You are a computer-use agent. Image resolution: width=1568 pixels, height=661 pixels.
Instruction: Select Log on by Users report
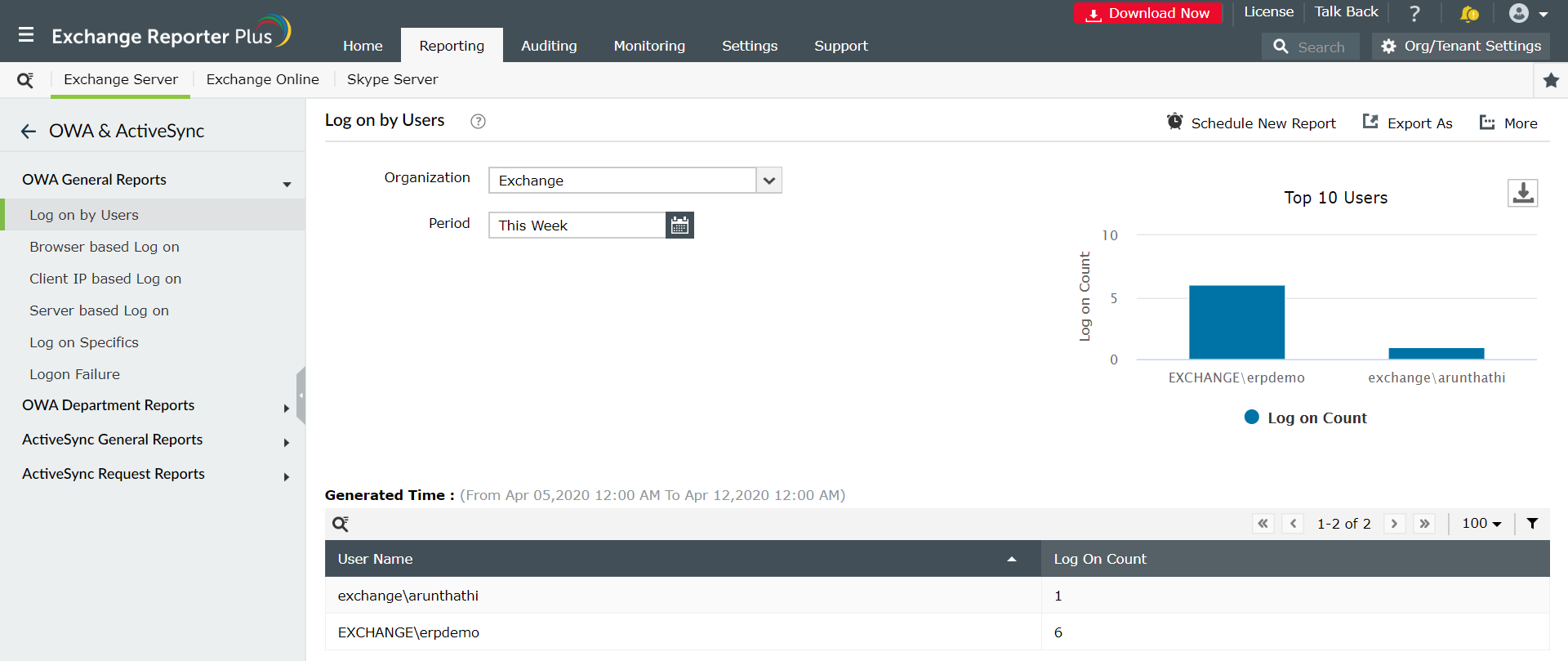153,215
